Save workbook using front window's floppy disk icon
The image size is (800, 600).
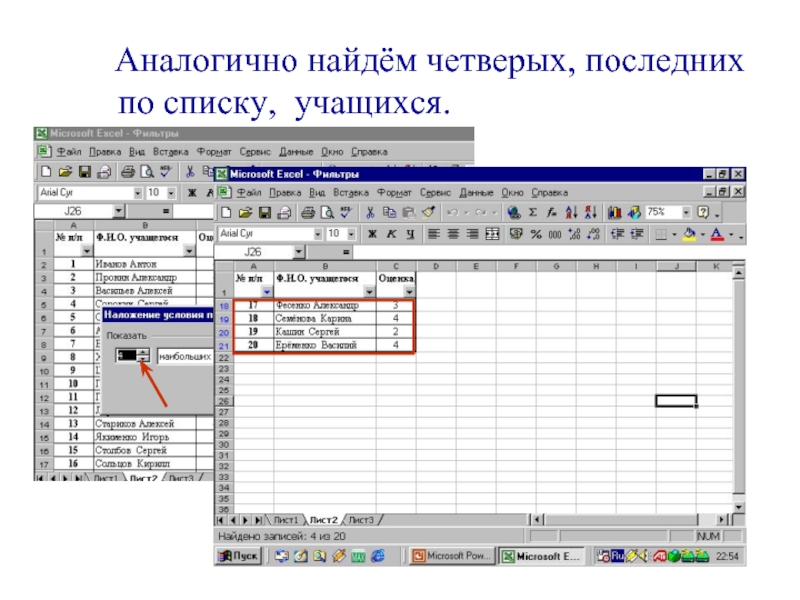point(265,212)
